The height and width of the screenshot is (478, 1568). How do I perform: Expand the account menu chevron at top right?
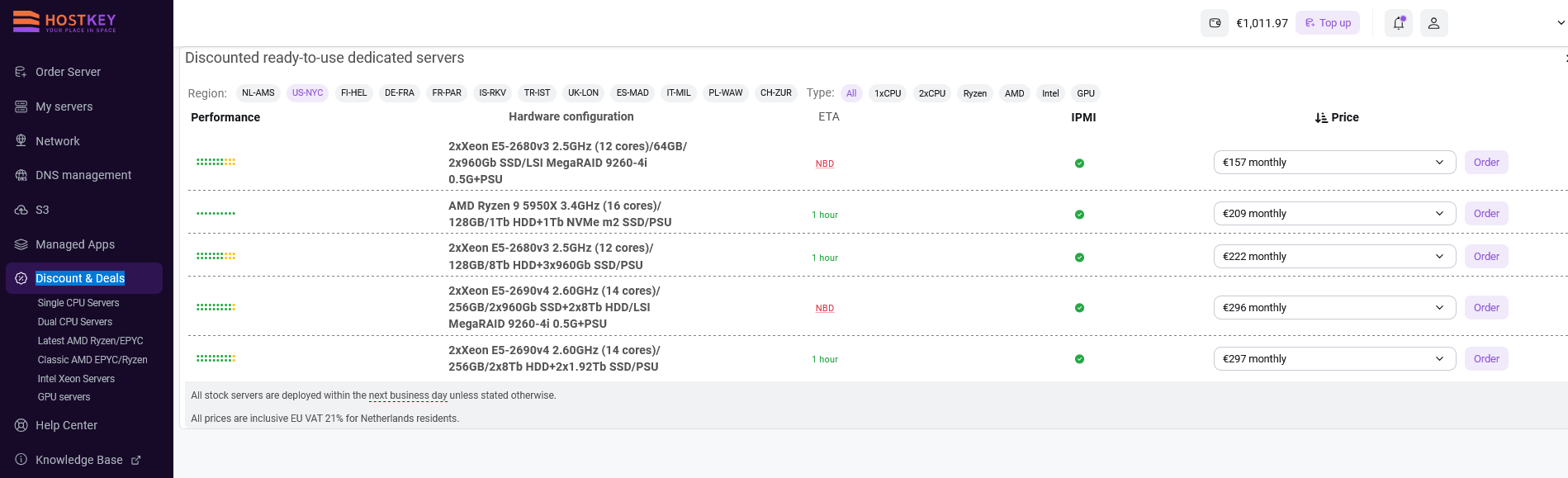pyautogui.click(x=1561, y=23)
